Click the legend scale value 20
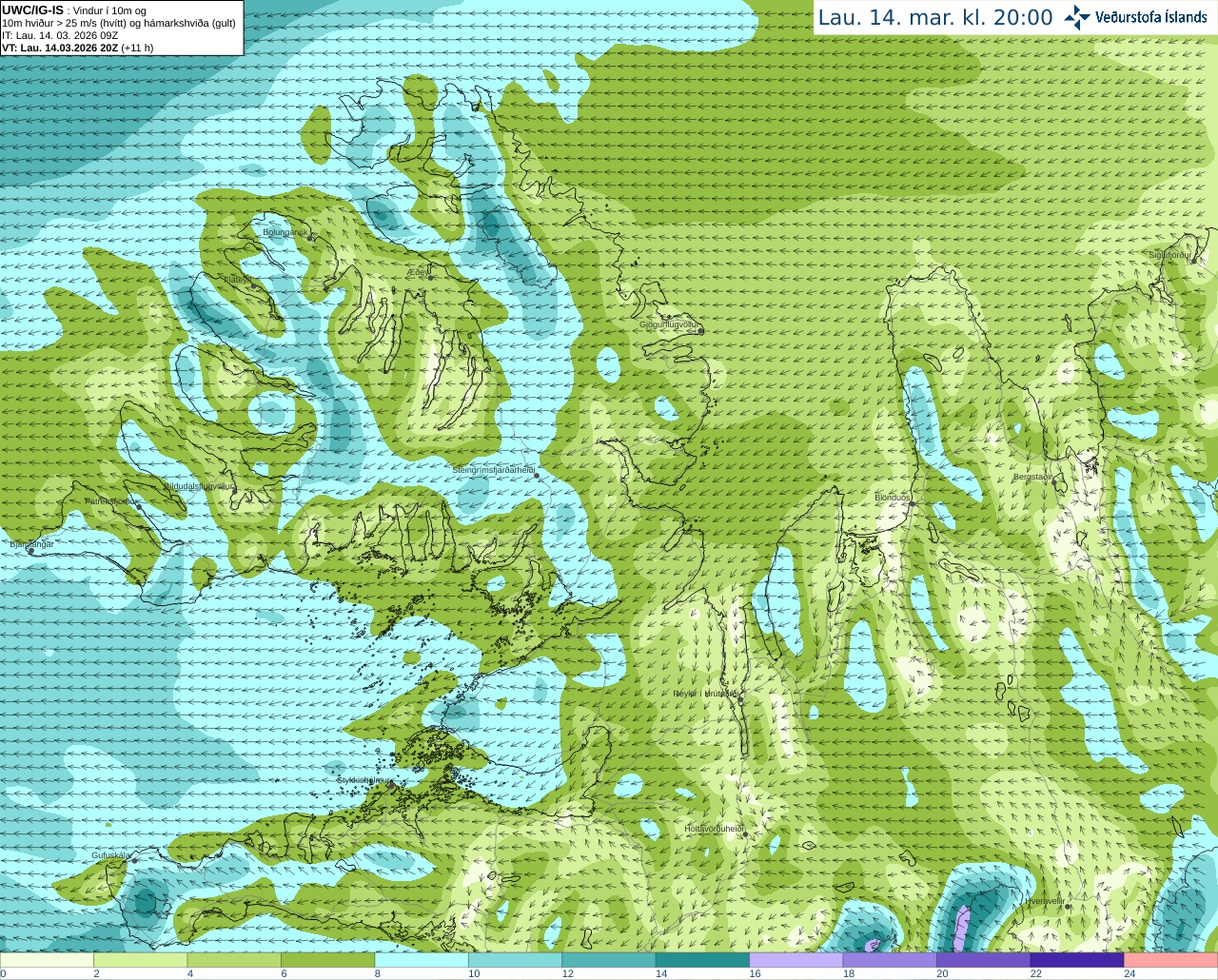1218x980 pixels. click(x=942, y=973)
